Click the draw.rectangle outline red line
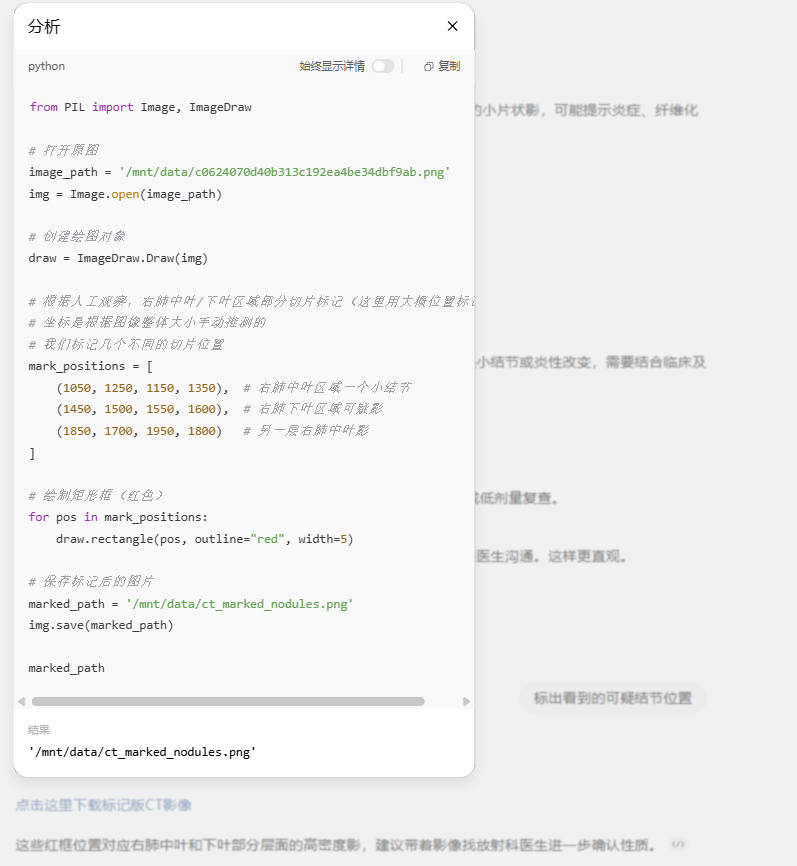 pos(204,539)
